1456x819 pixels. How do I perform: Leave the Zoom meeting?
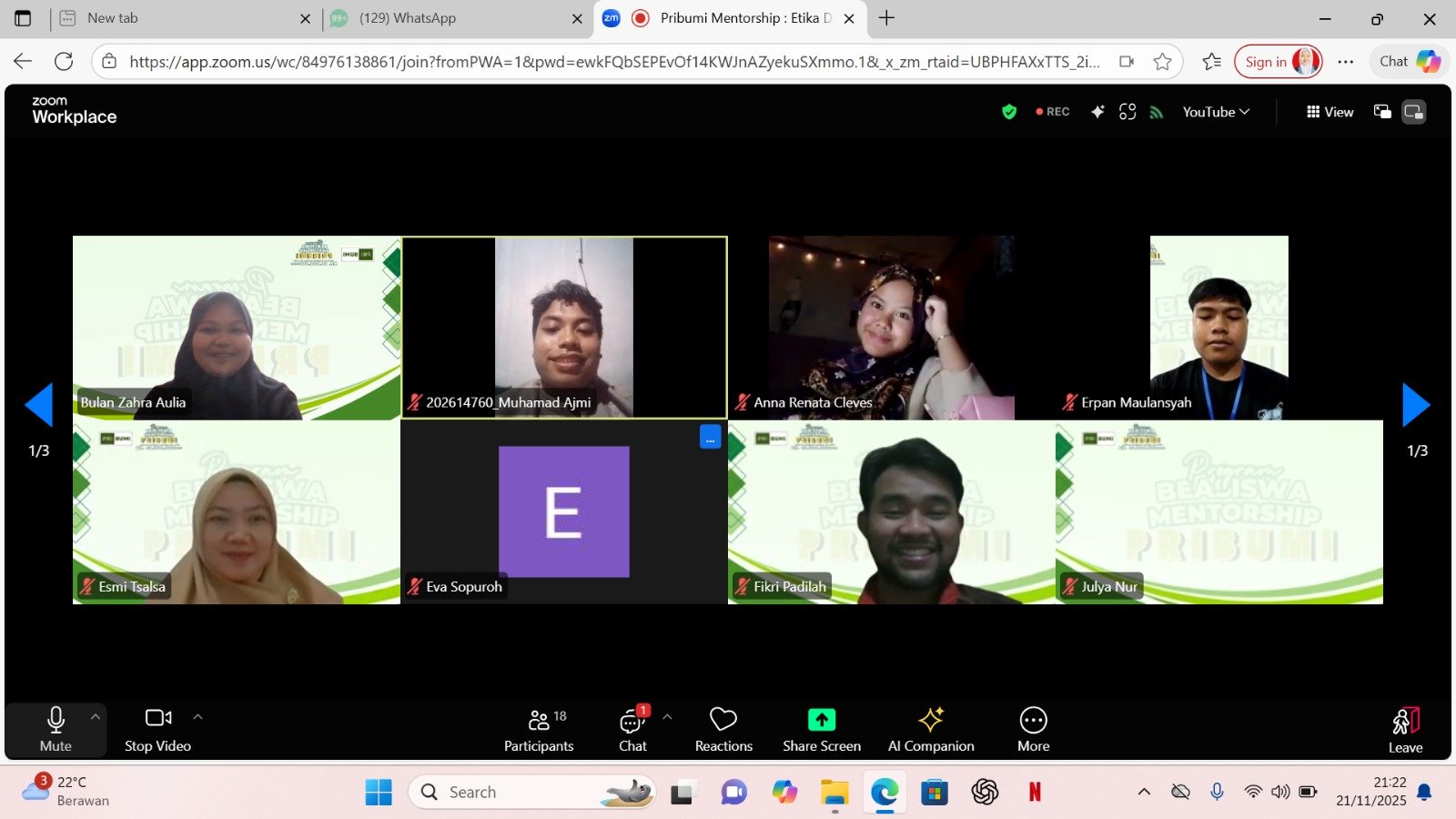point(1405,730)
